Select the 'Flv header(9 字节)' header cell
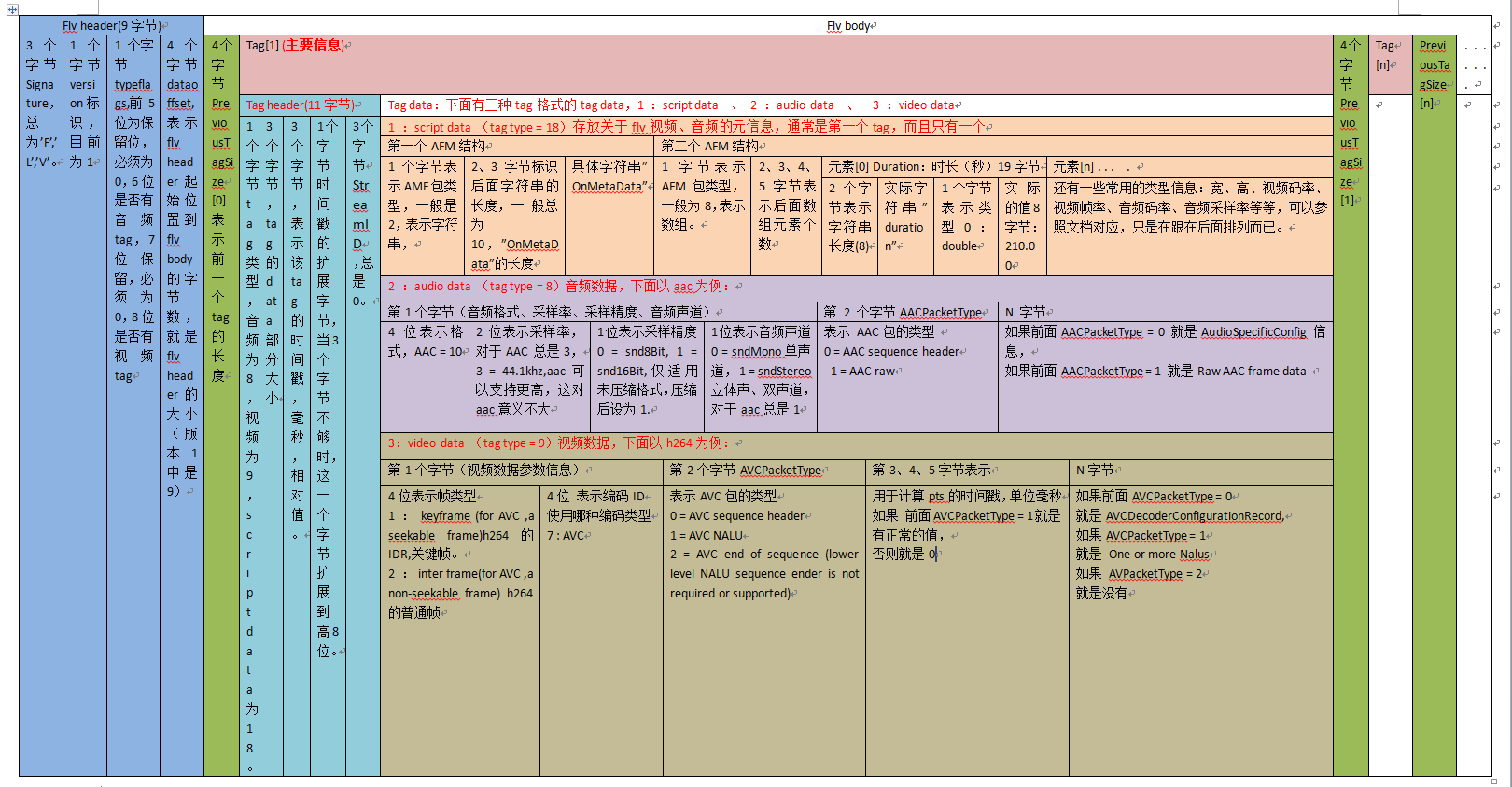 [x=111, y=25]
